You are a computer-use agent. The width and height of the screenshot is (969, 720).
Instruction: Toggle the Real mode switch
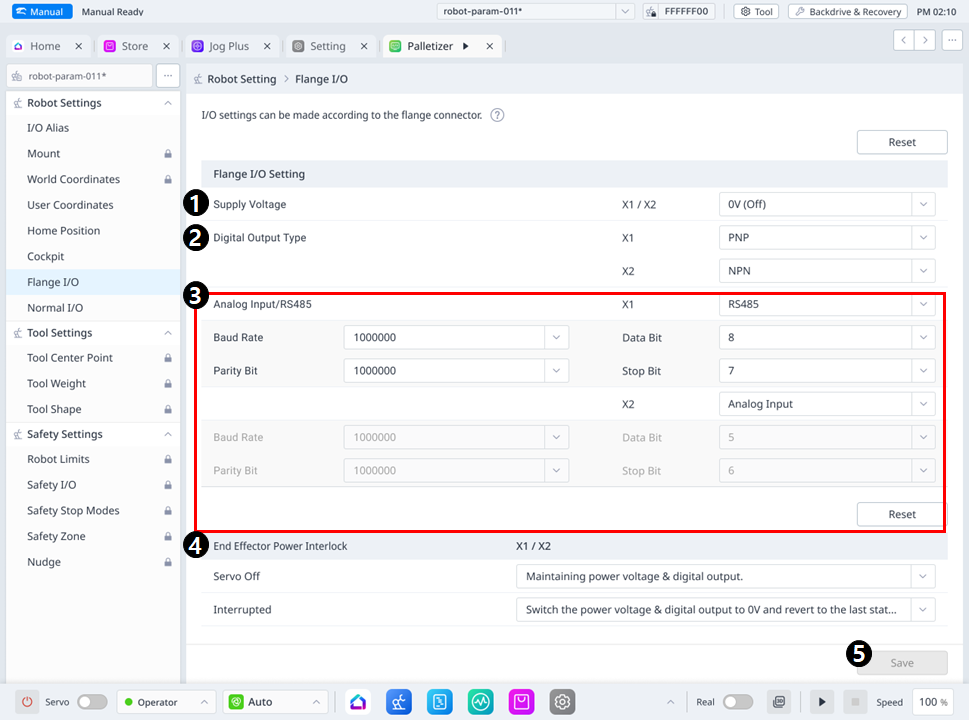(738, 702)
